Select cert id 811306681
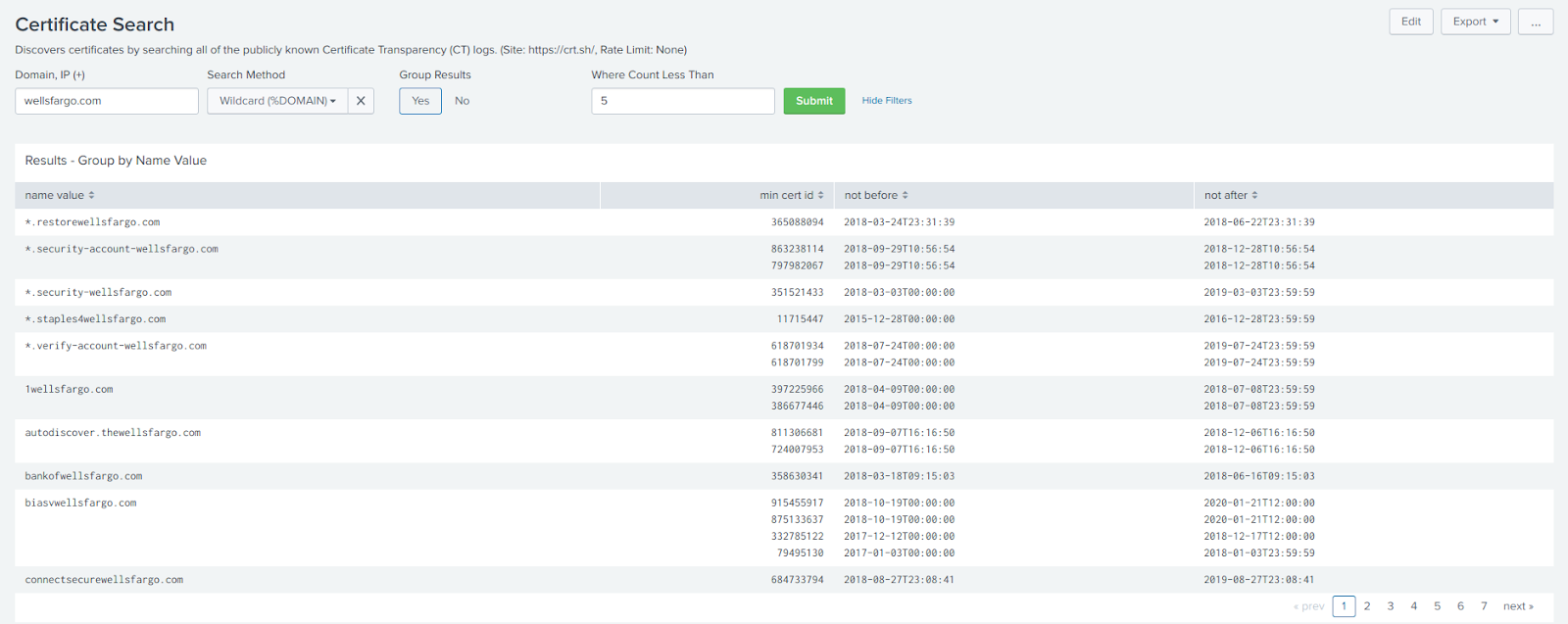1568x624 pixels. click(797, 432)
